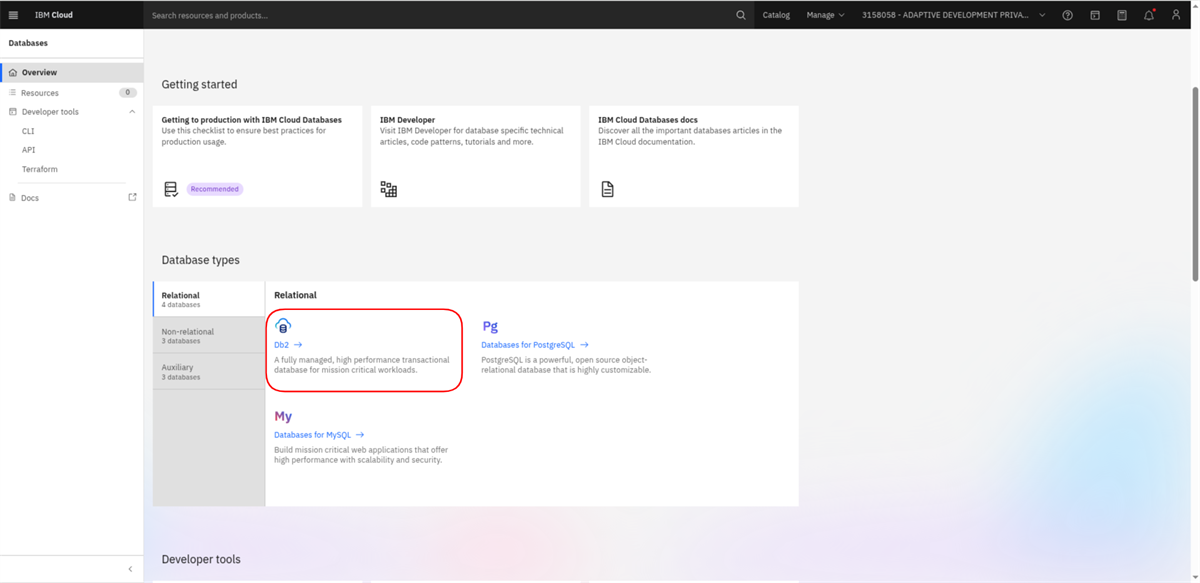Click the Developer tools sidebar icon
Image resolution: width=1200 pixels, height=583 pixels.
click(13, 112)
